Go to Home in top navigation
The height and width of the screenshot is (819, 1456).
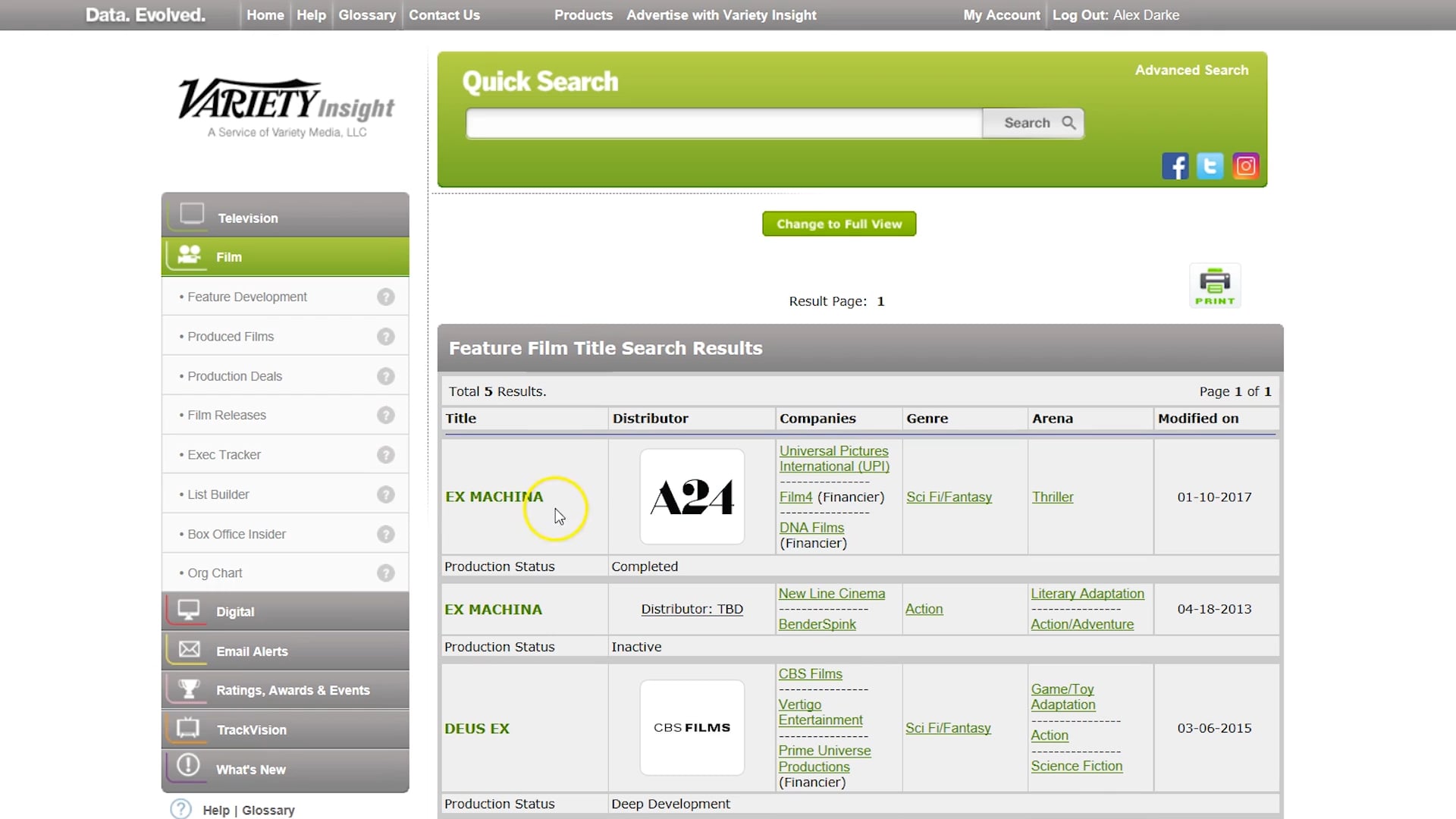pyautogui.click(x=265, y=15)
